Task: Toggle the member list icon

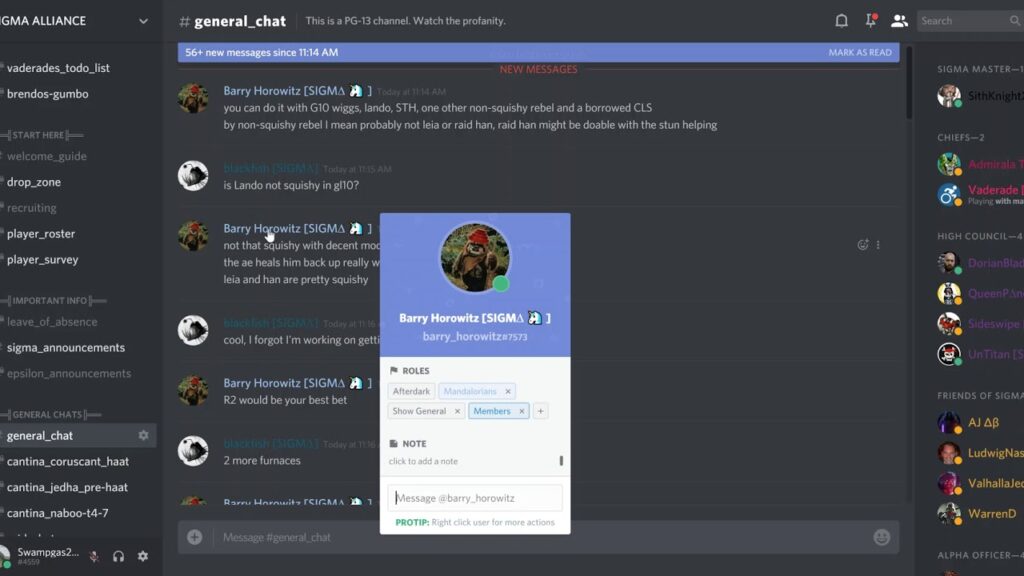Action: click(899, 21)
